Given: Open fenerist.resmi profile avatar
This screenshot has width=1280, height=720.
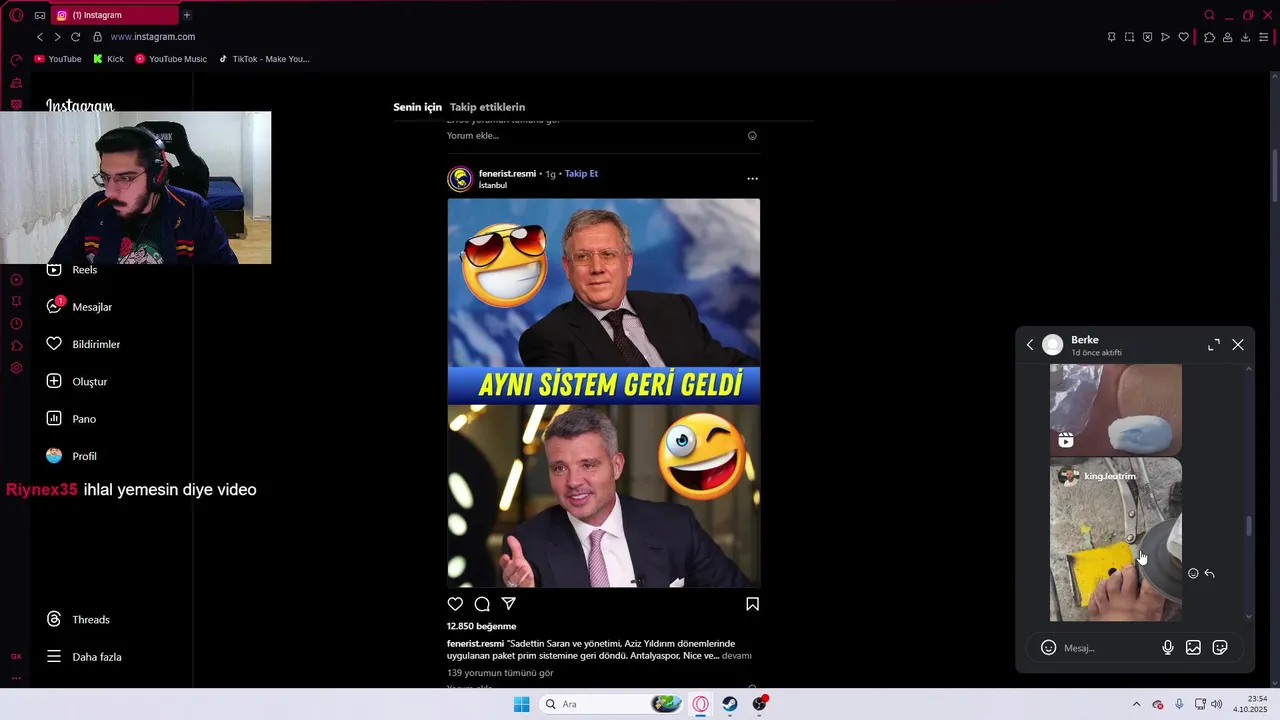Looking at the screenshot, I should pyautogui.click(x=460, y=179).
